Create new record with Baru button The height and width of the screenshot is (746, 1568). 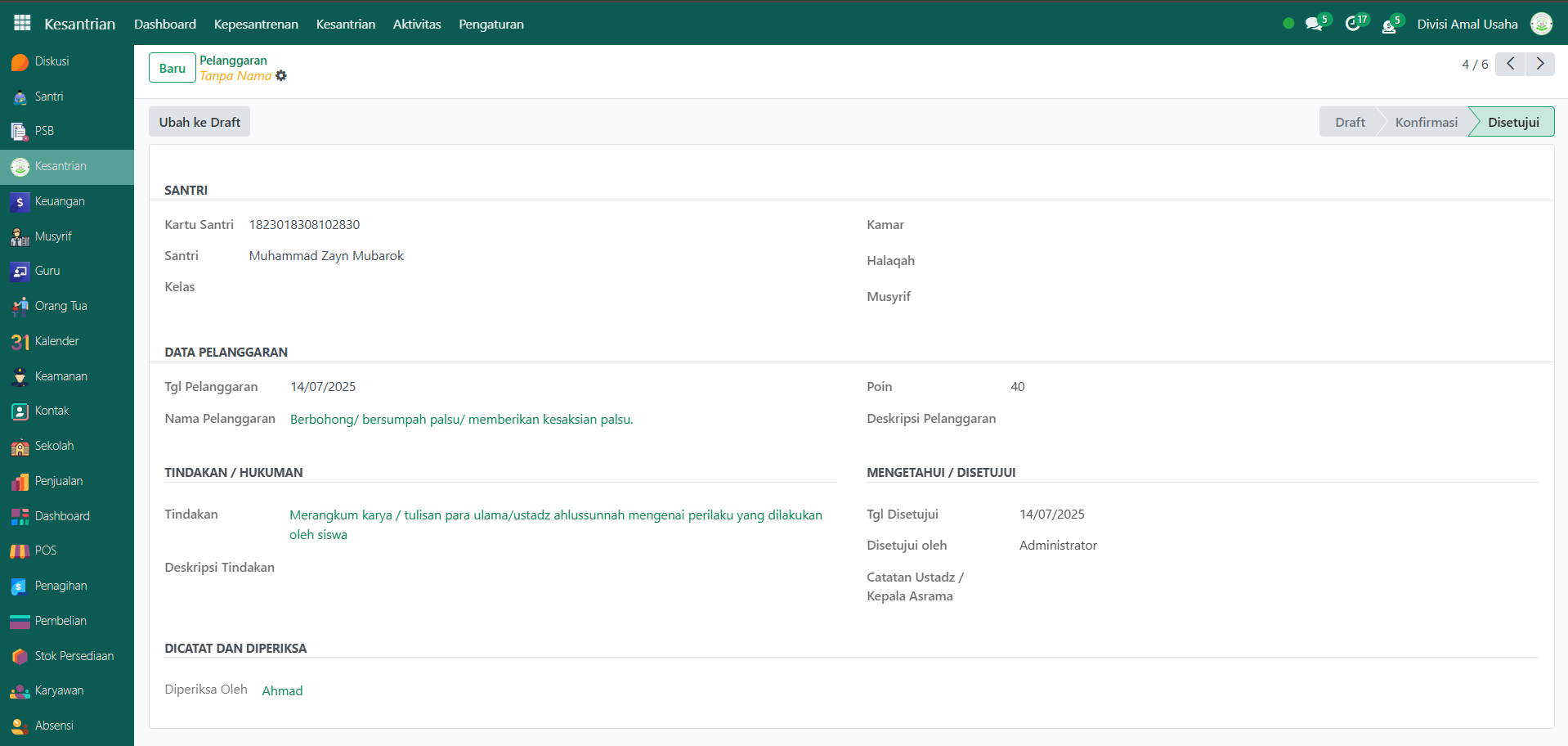(x=172, y=68)
